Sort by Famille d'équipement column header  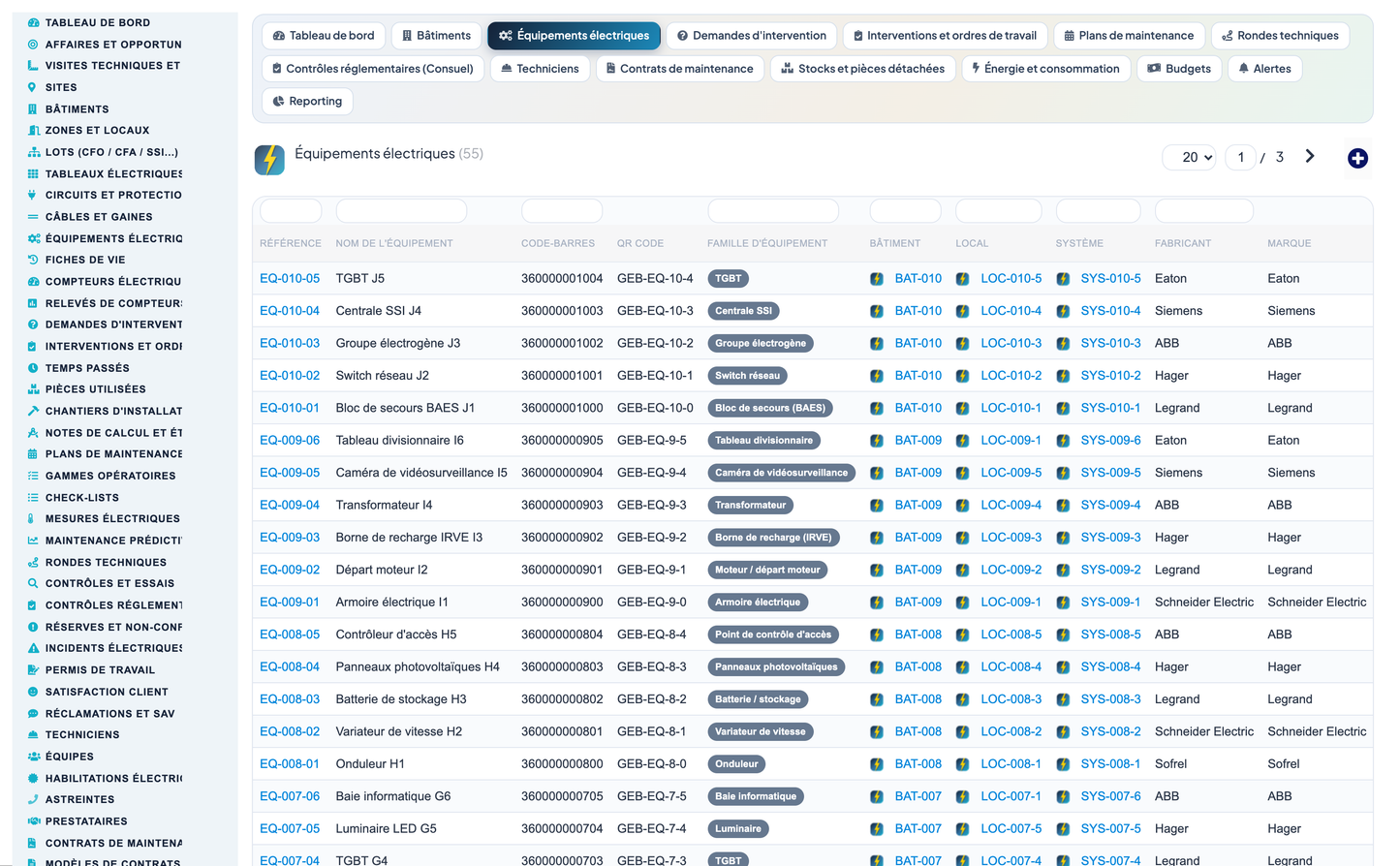[x=767, y=243]
